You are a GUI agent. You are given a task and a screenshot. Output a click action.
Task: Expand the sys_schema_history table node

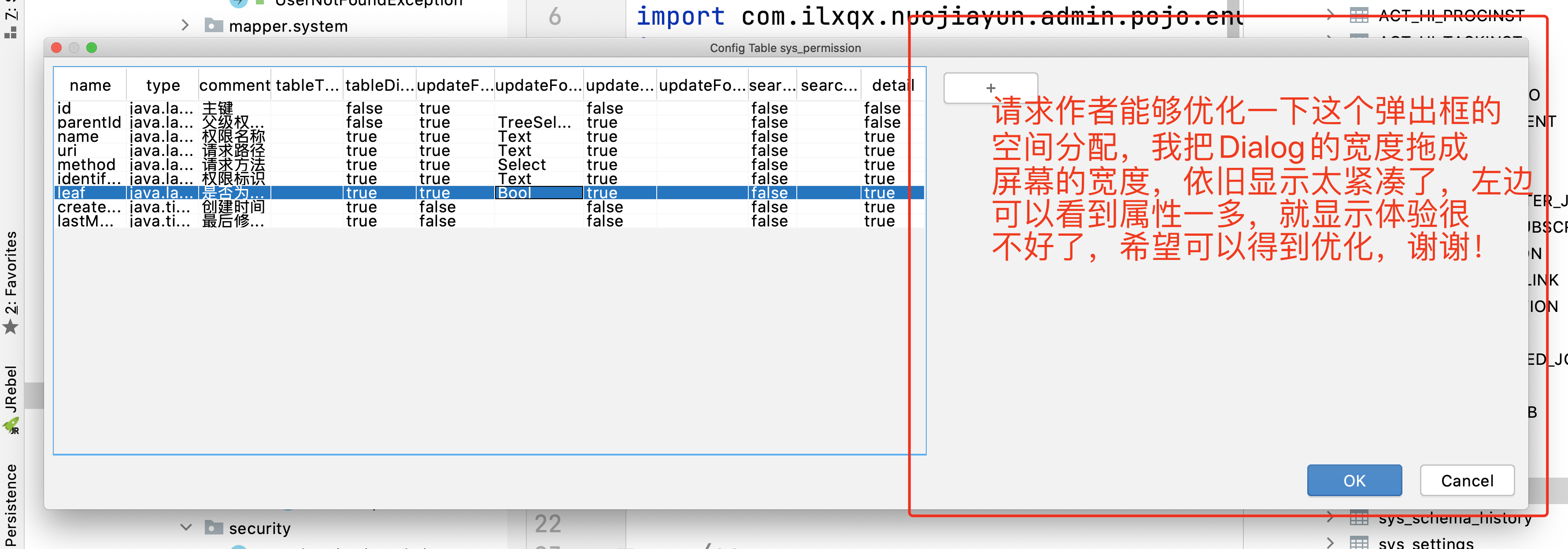[1330, 517]
